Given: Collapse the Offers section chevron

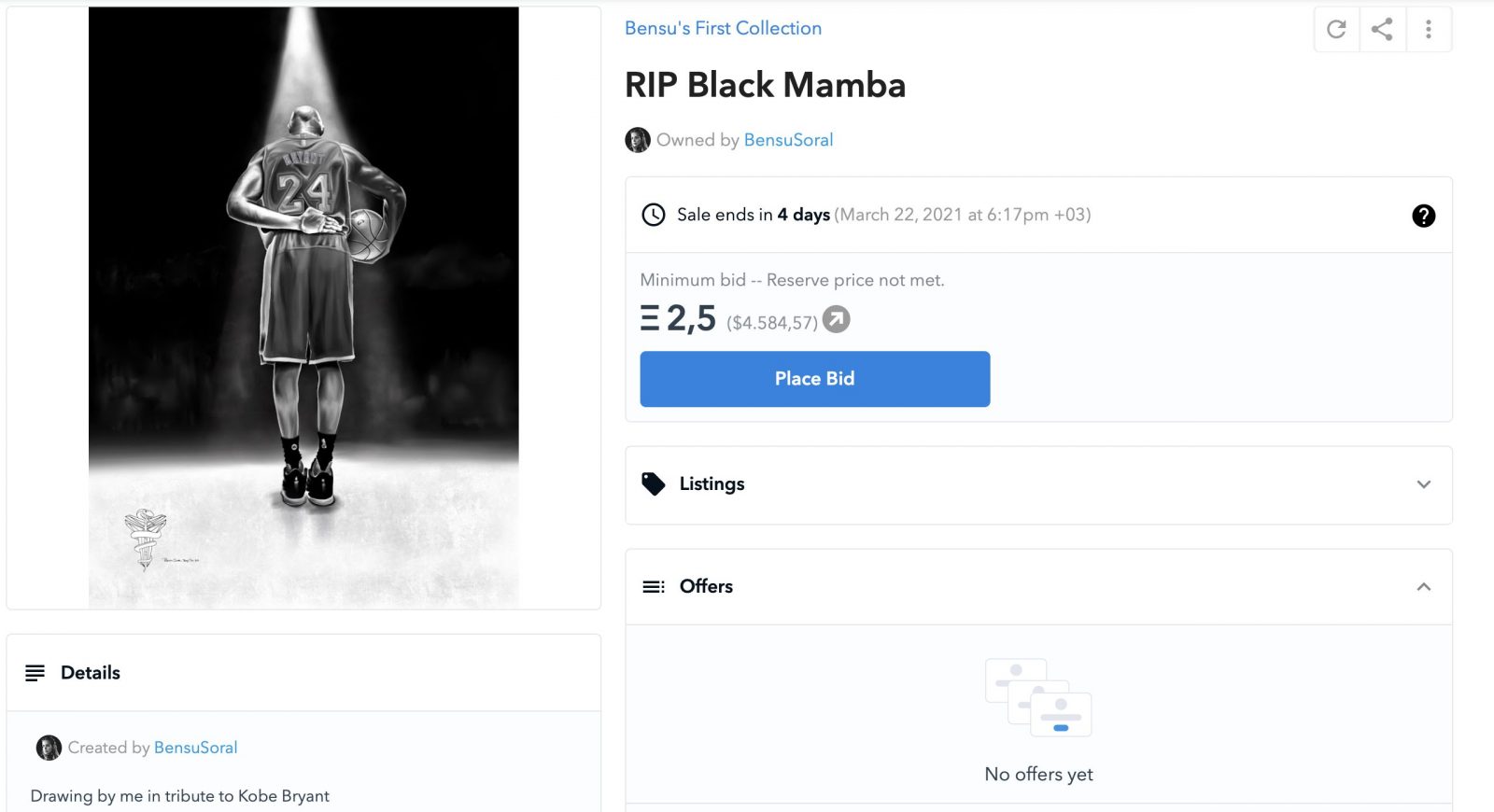Looking at the screenshot, I should pyautogui.click(x=1423, y=586).
